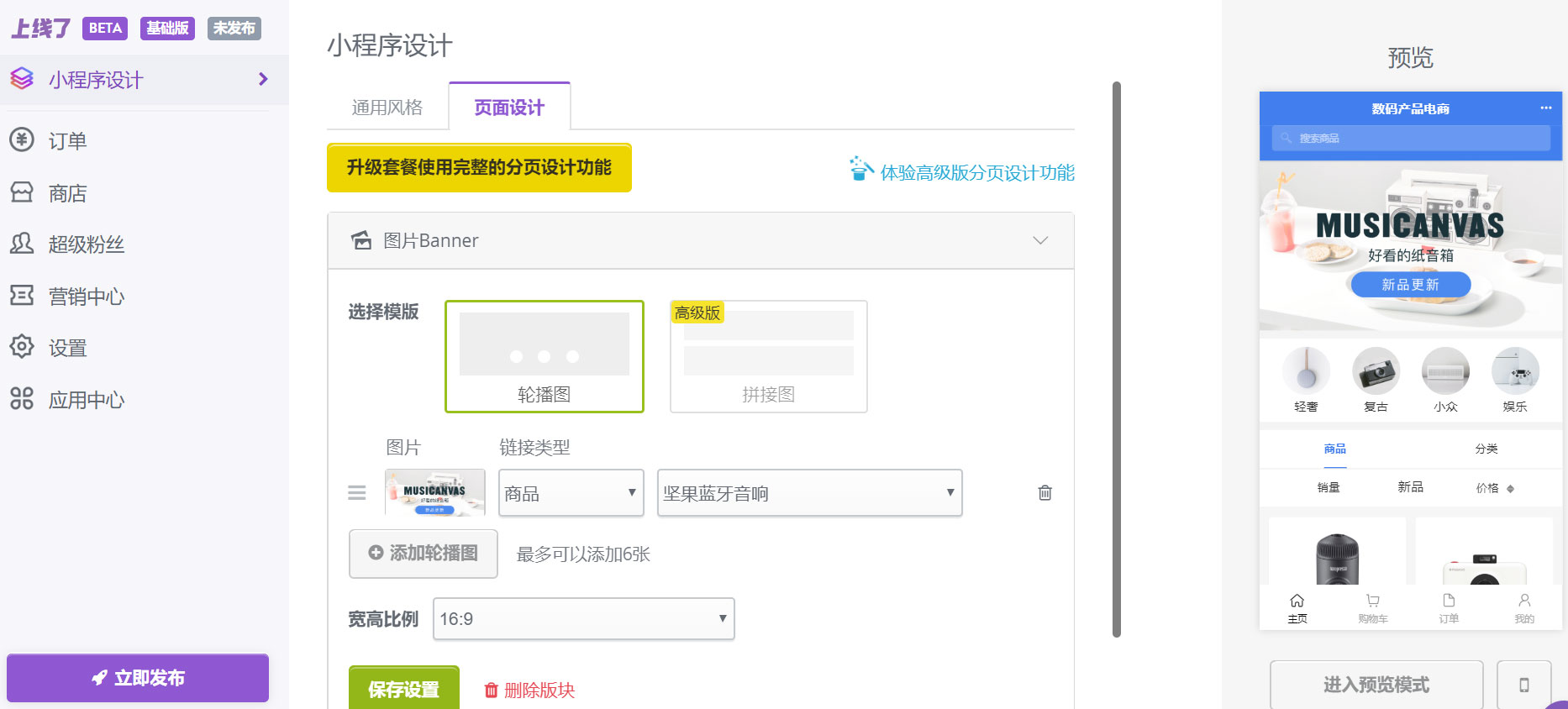1568x709 pixels.
Task: Click the 搜索商品 search field in preview
Action: point(1411,138)
